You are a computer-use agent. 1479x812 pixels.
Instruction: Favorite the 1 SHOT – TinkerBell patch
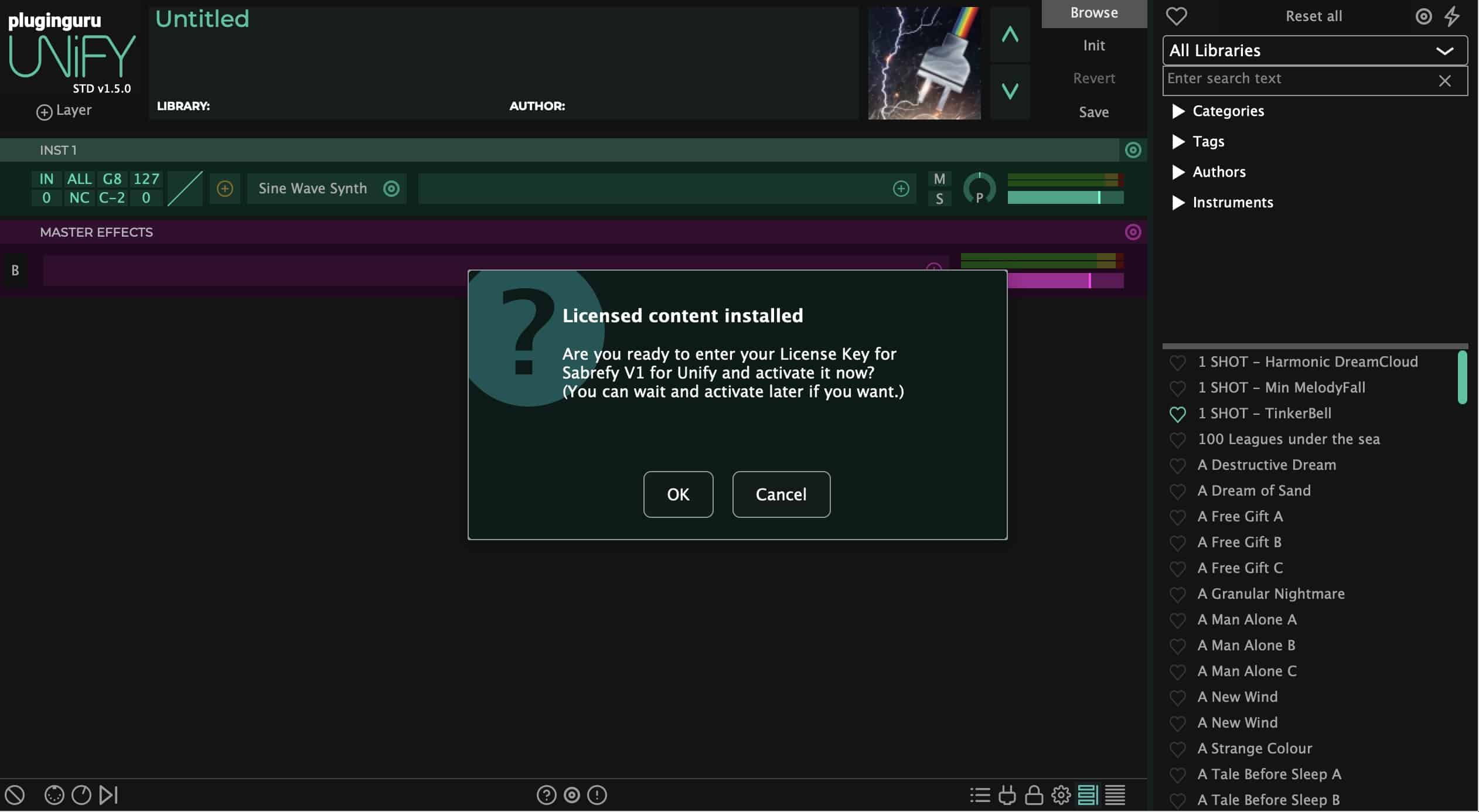coord(1177,414)
